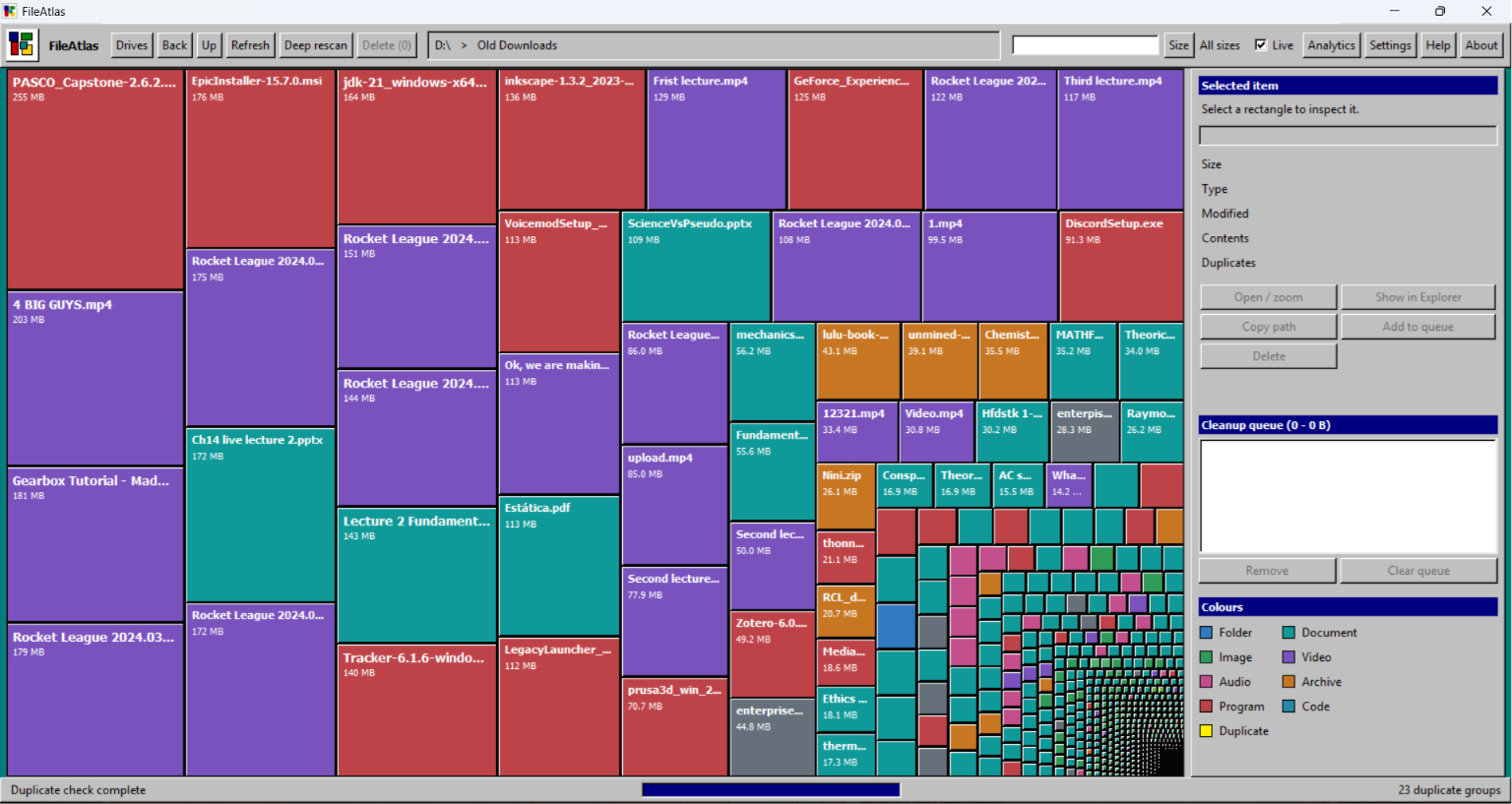This screenshot has width=1512, height=804.
Task: Focus the search filter input field
Action: click(x=1086, y=45)
